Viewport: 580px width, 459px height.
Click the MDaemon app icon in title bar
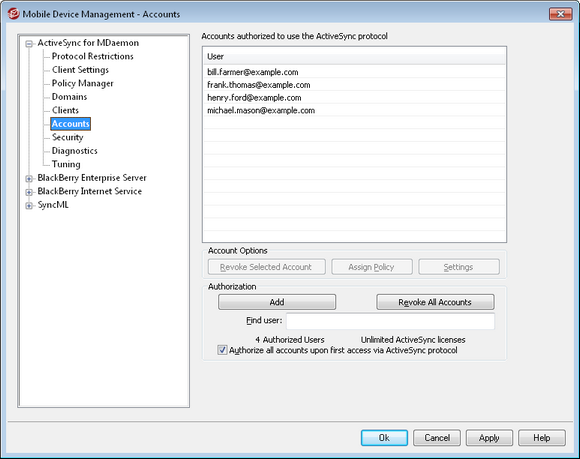click(14, 14)
